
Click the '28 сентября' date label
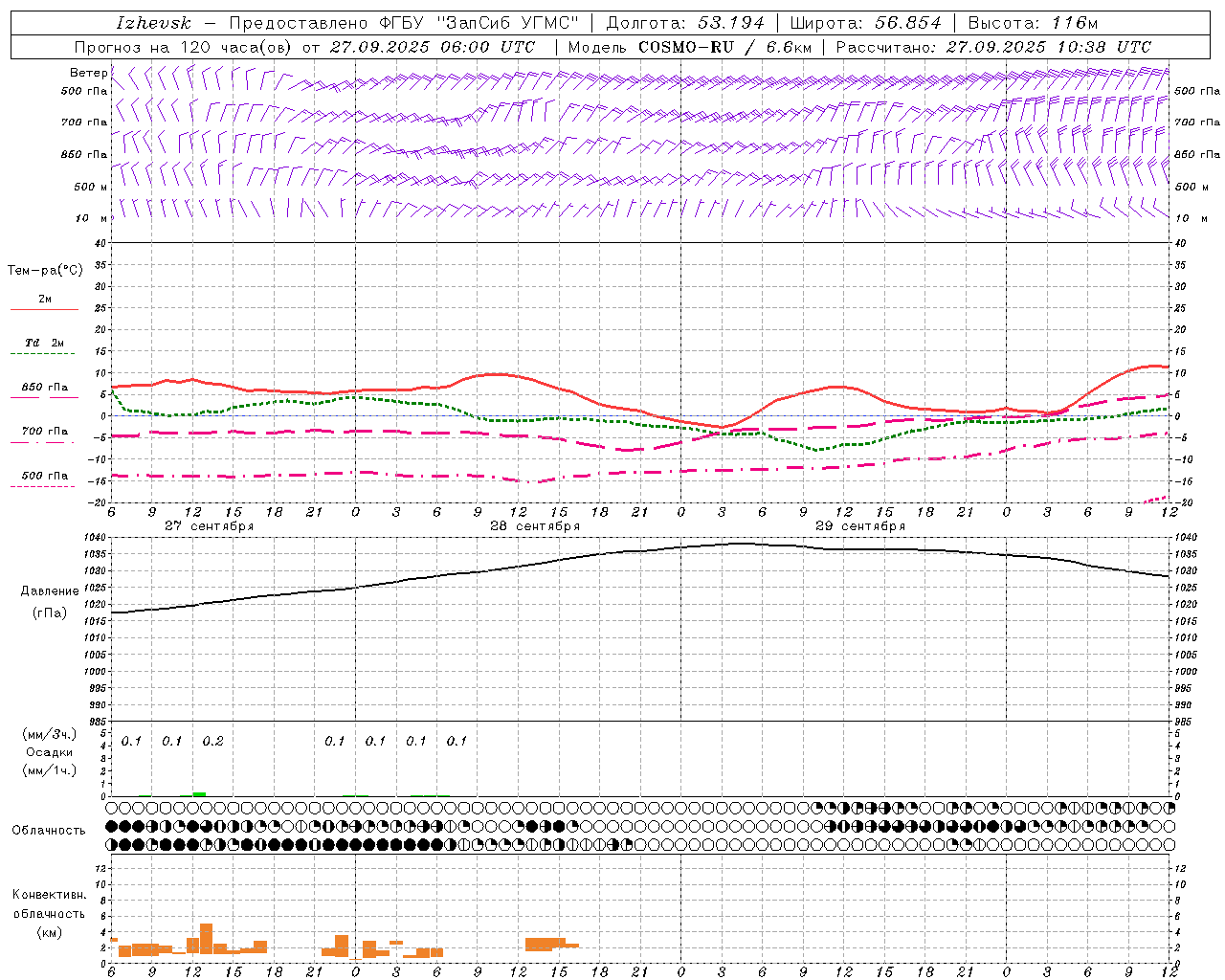[x=534, y=526]
